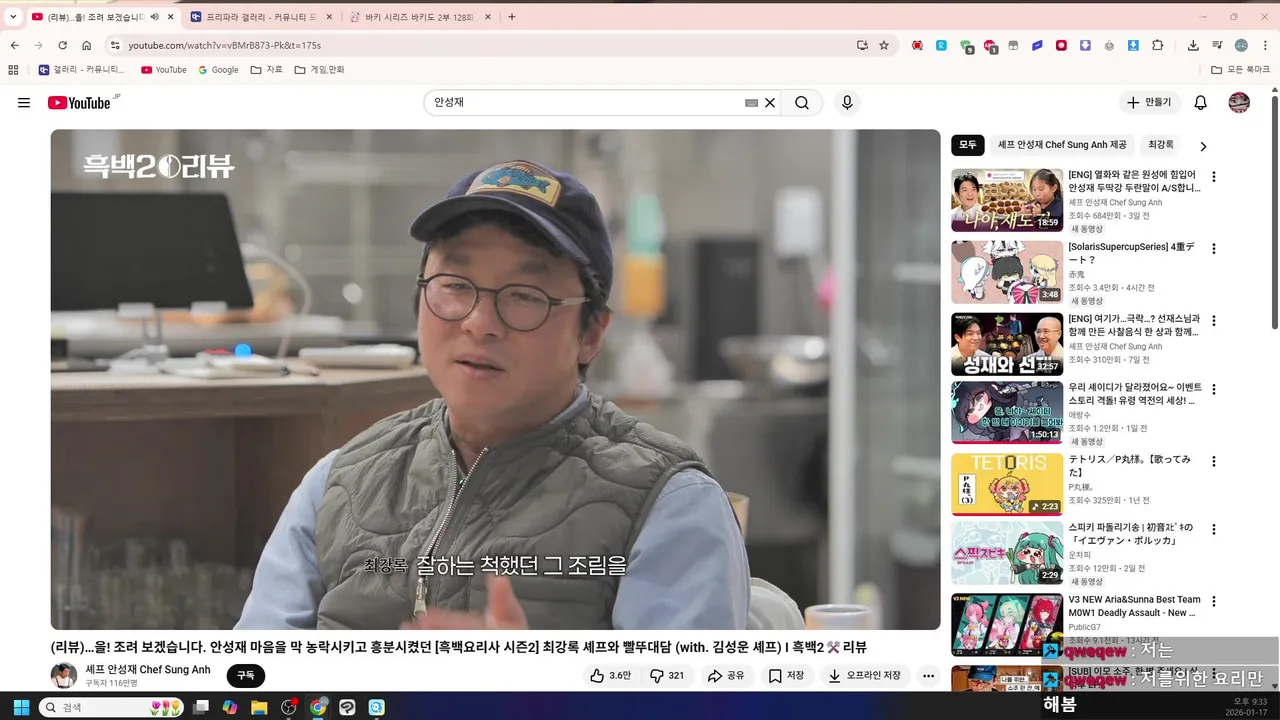Open 게임,만화 bookmarks folder
1280x720 pixels.
point(319,70)
